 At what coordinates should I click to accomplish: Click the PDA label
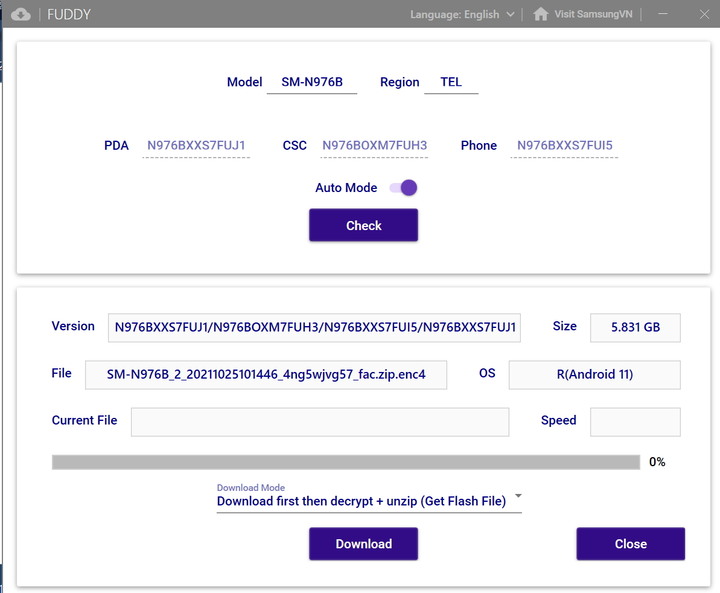pos(116,146)
